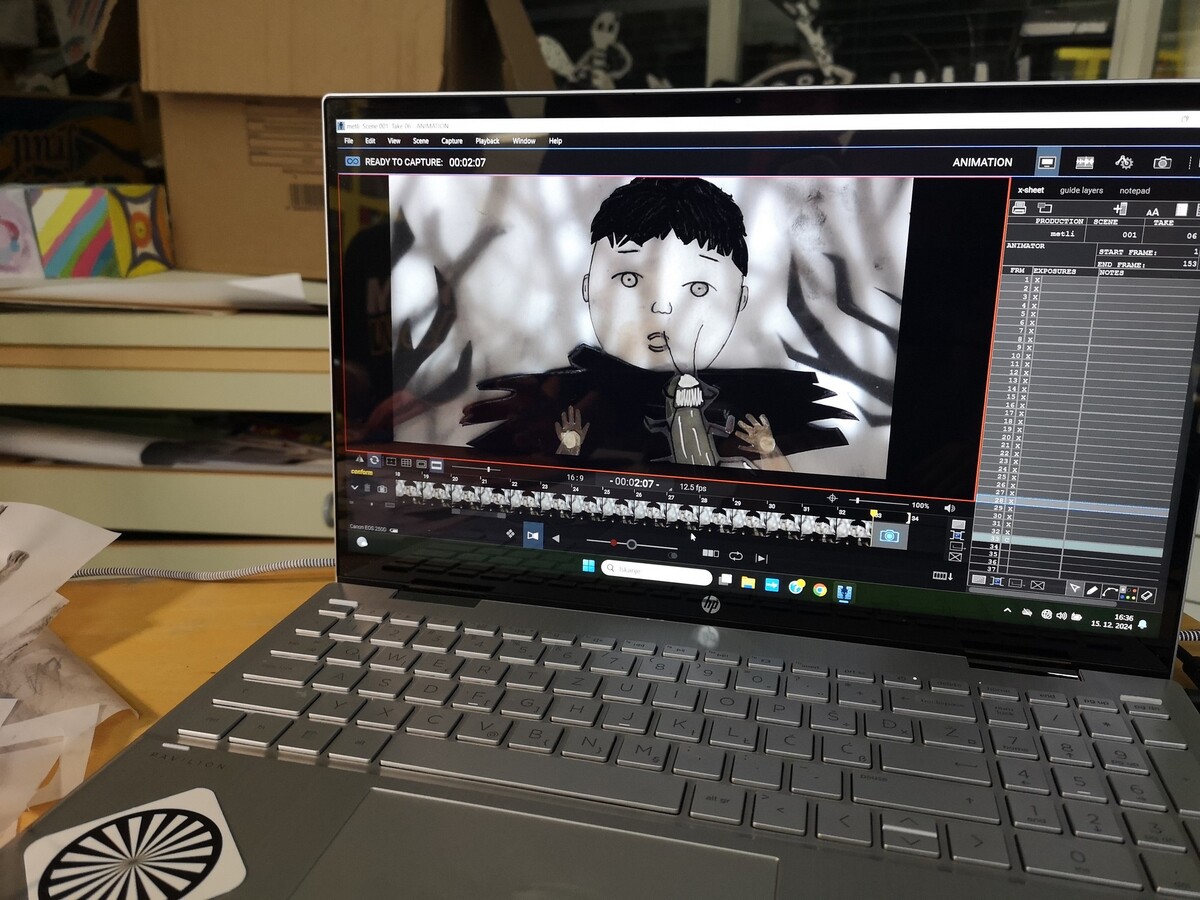Image resolution: width=1200 pixels, height=900 pixels.
Task: Open the Capture menu
Action: tap(452, 141)
